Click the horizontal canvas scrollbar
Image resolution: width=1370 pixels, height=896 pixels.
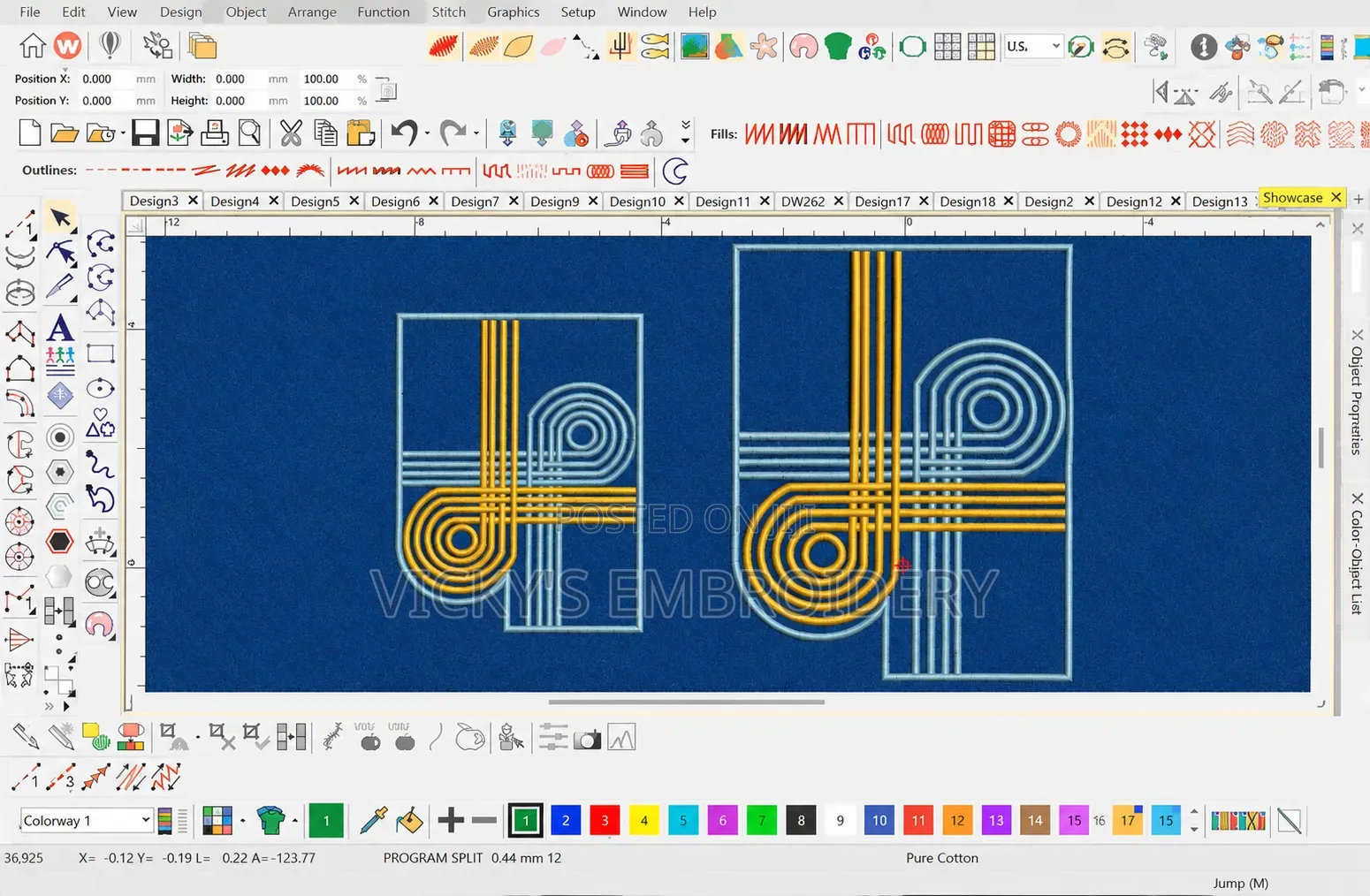(x=686, y=702)
